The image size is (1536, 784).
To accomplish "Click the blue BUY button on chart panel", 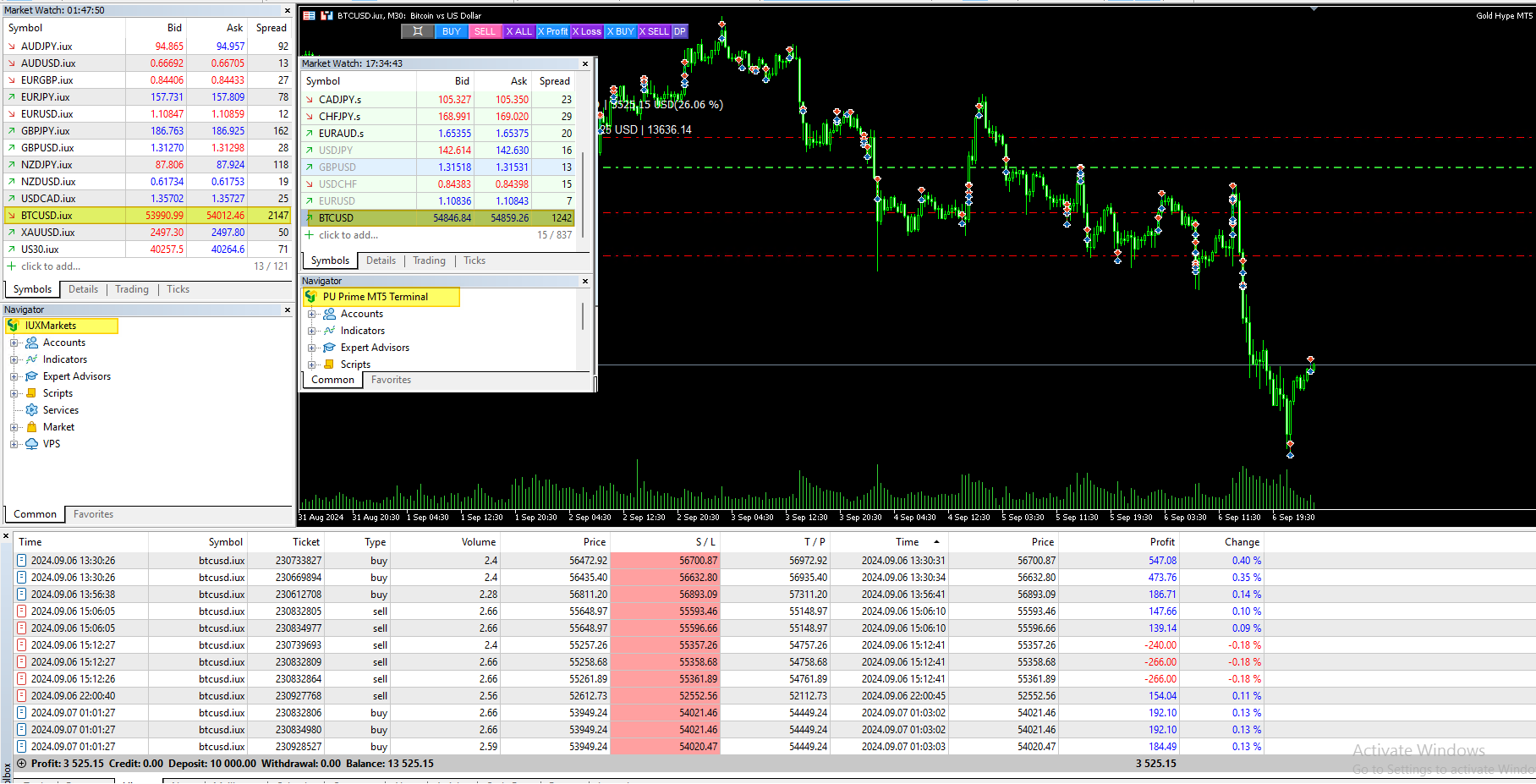I will click(452, 31).
